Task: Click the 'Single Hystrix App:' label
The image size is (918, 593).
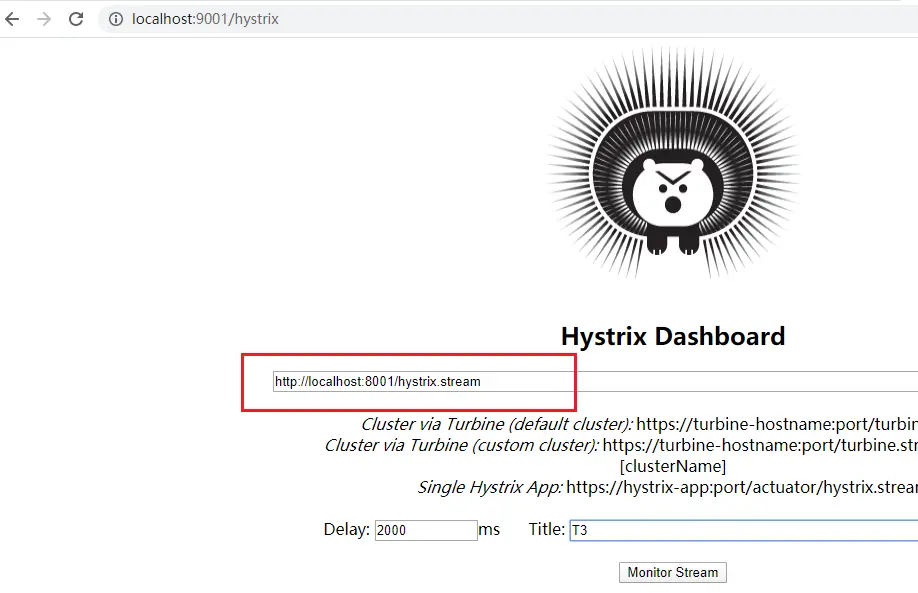Action: click(x=489, y=487)
